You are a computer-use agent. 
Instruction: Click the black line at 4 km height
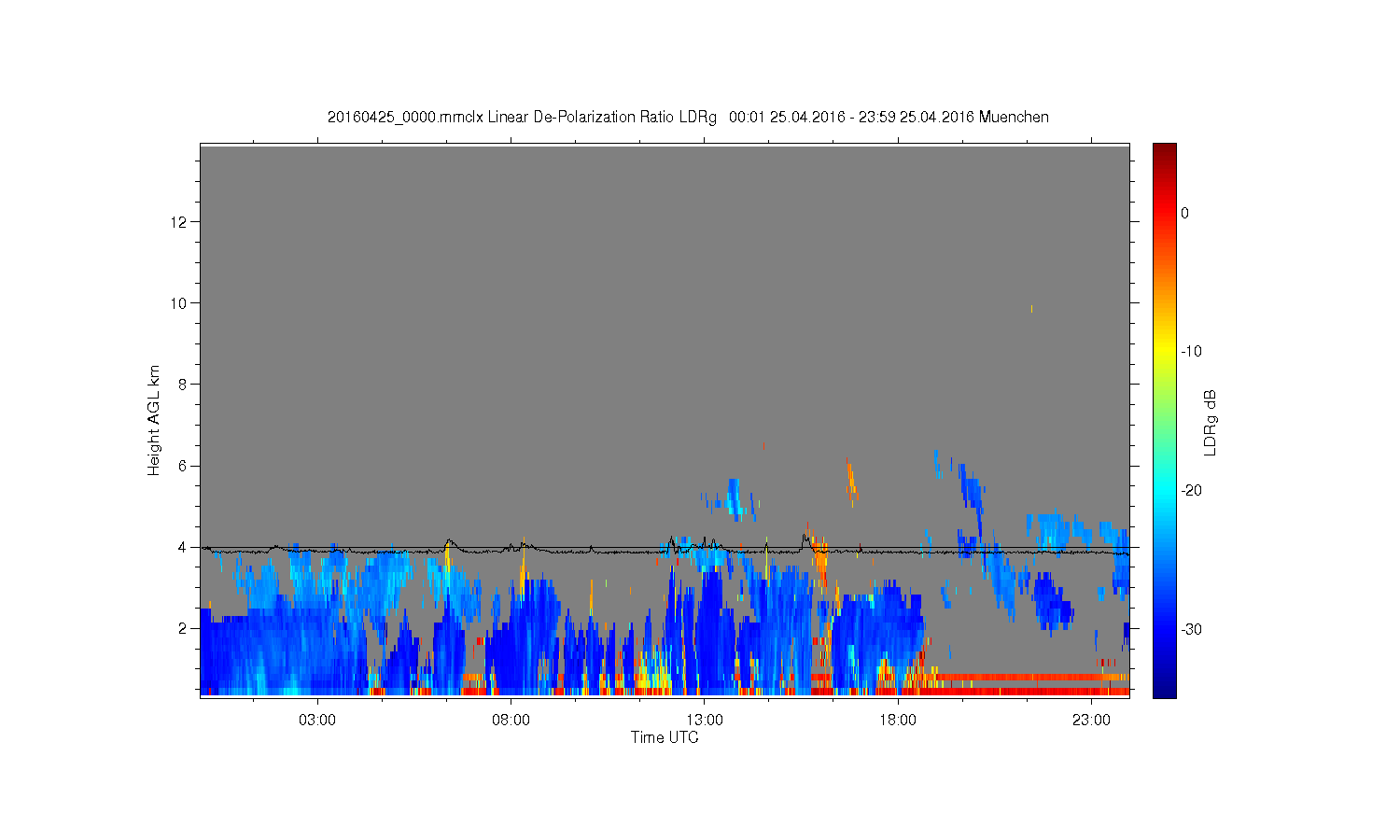(x=665, y=548)
